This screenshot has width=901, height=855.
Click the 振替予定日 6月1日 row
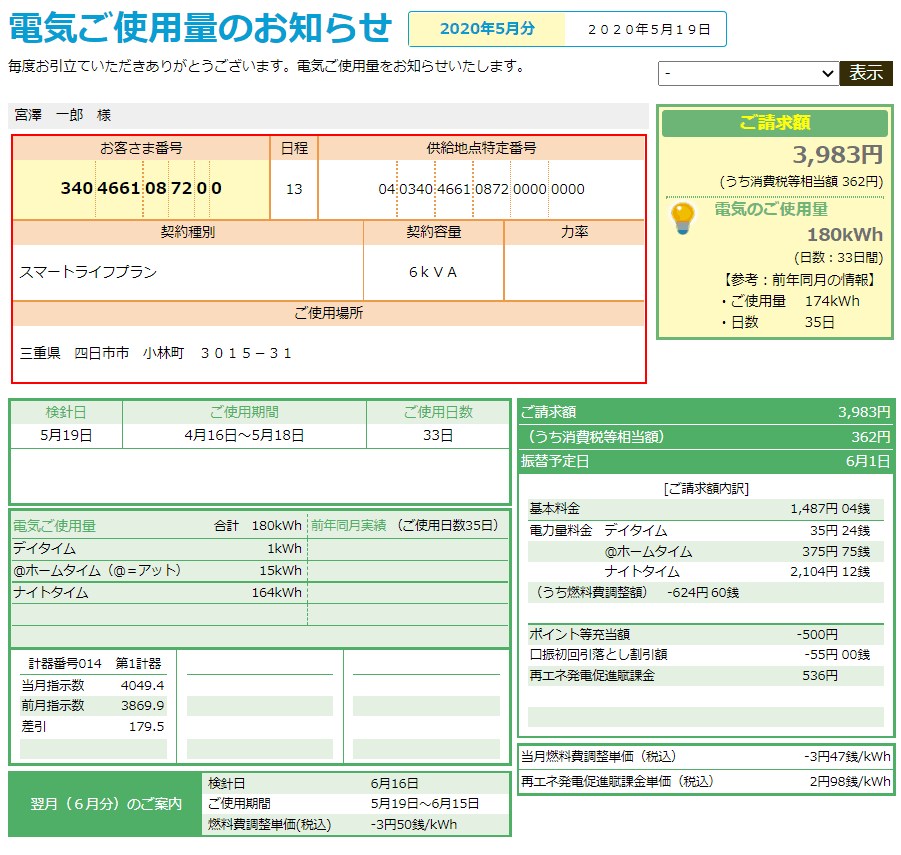click(705, 461)
